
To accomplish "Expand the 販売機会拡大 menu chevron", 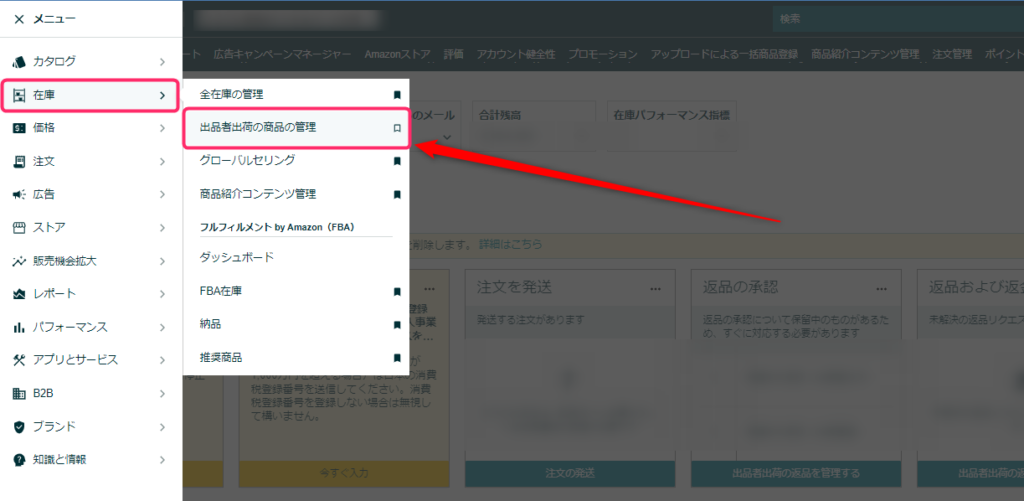I will tap(163, 261).
